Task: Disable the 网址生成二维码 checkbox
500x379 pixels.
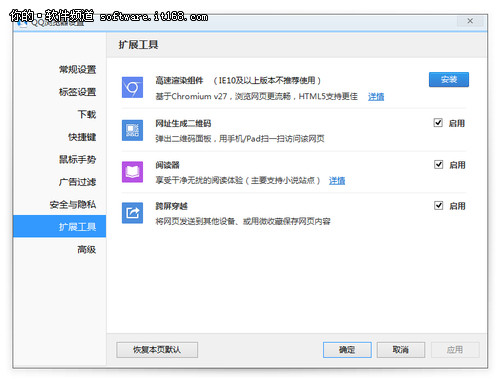Action: [438, 123]
